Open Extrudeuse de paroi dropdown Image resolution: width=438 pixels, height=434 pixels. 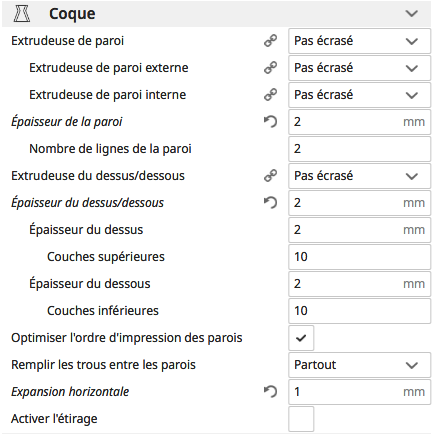359,41
